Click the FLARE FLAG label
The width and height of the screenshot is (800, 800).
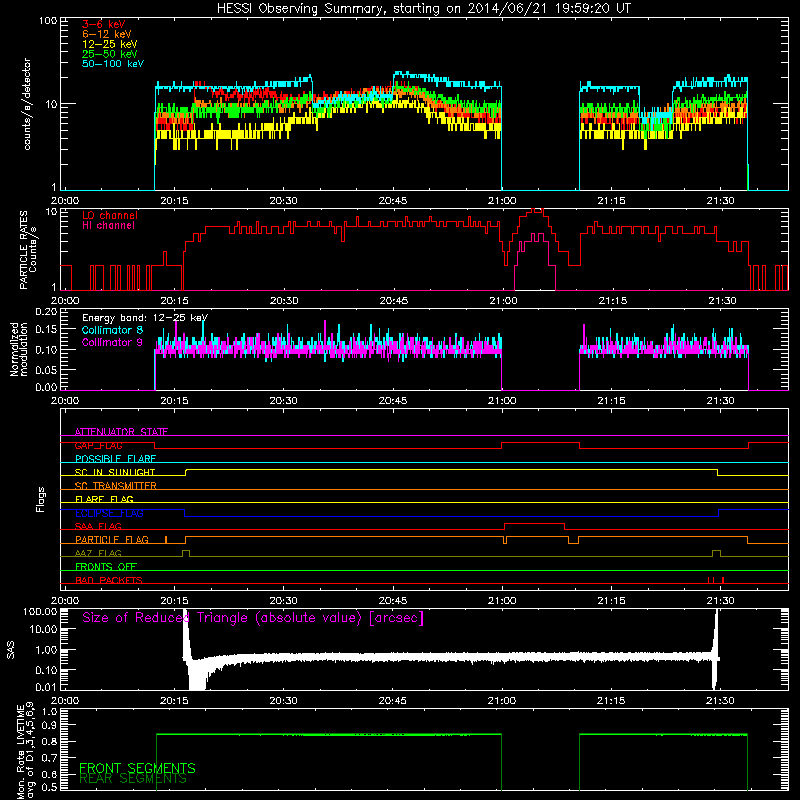click(x=104, y=499)
